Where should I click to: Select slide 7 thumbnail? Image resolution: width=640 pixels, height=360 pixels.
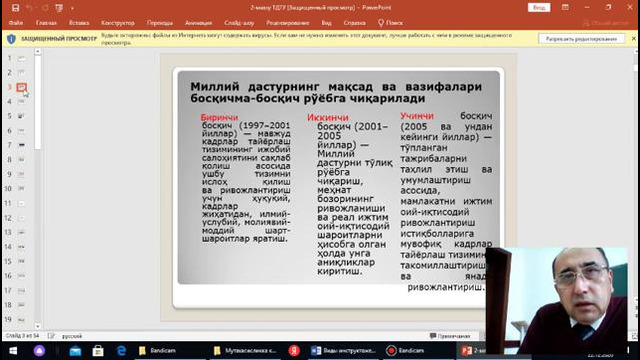(21, 145)
